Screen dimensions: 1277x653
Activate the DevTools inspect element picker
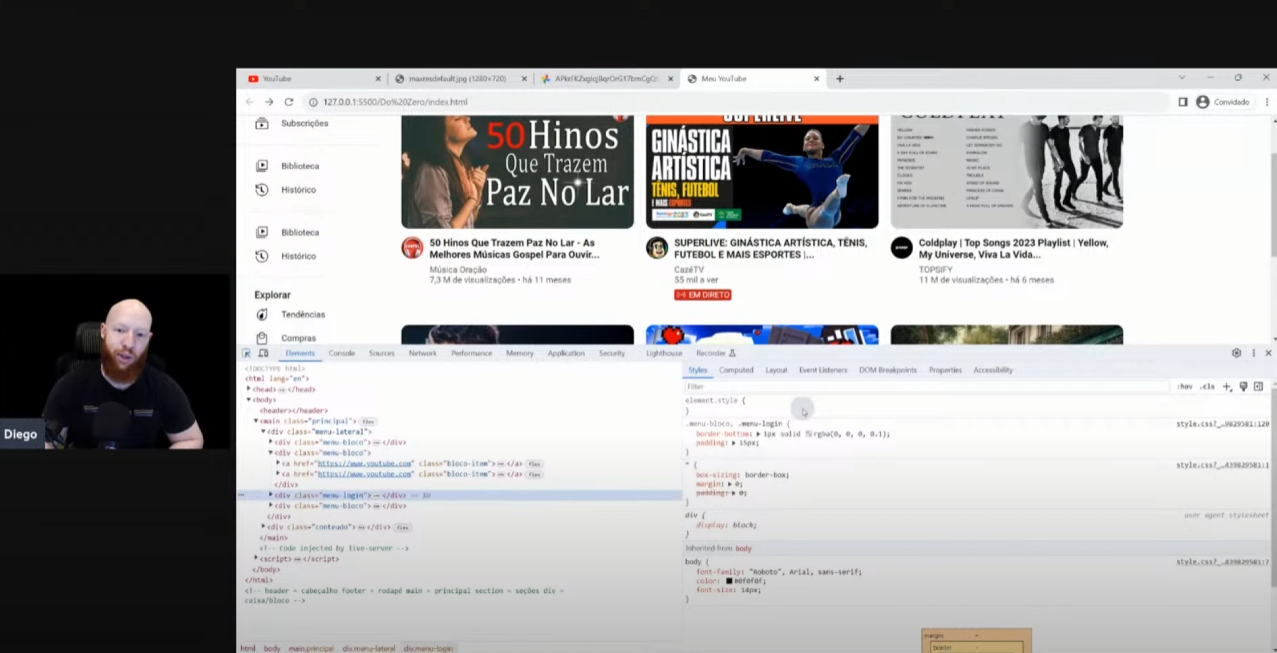[246, 353]
